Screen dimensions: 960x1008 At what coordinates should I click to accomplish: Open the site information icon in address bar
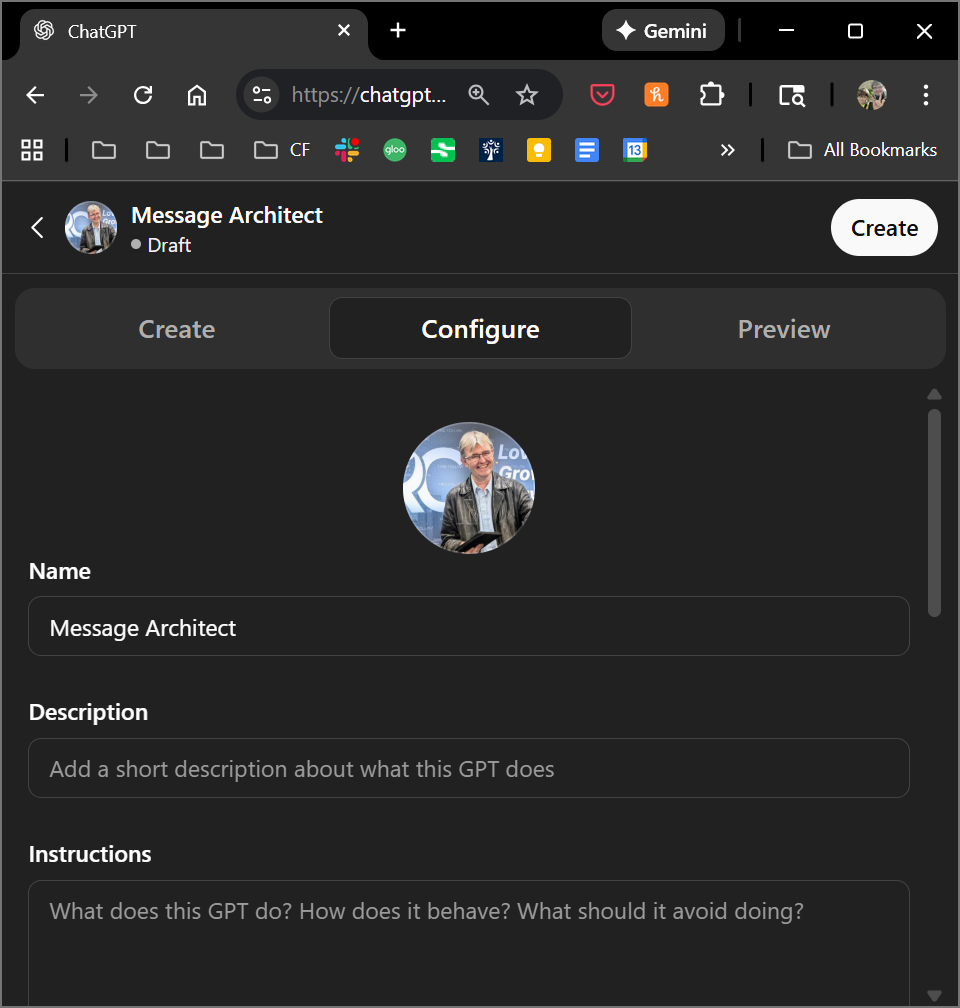pos(262,95)
